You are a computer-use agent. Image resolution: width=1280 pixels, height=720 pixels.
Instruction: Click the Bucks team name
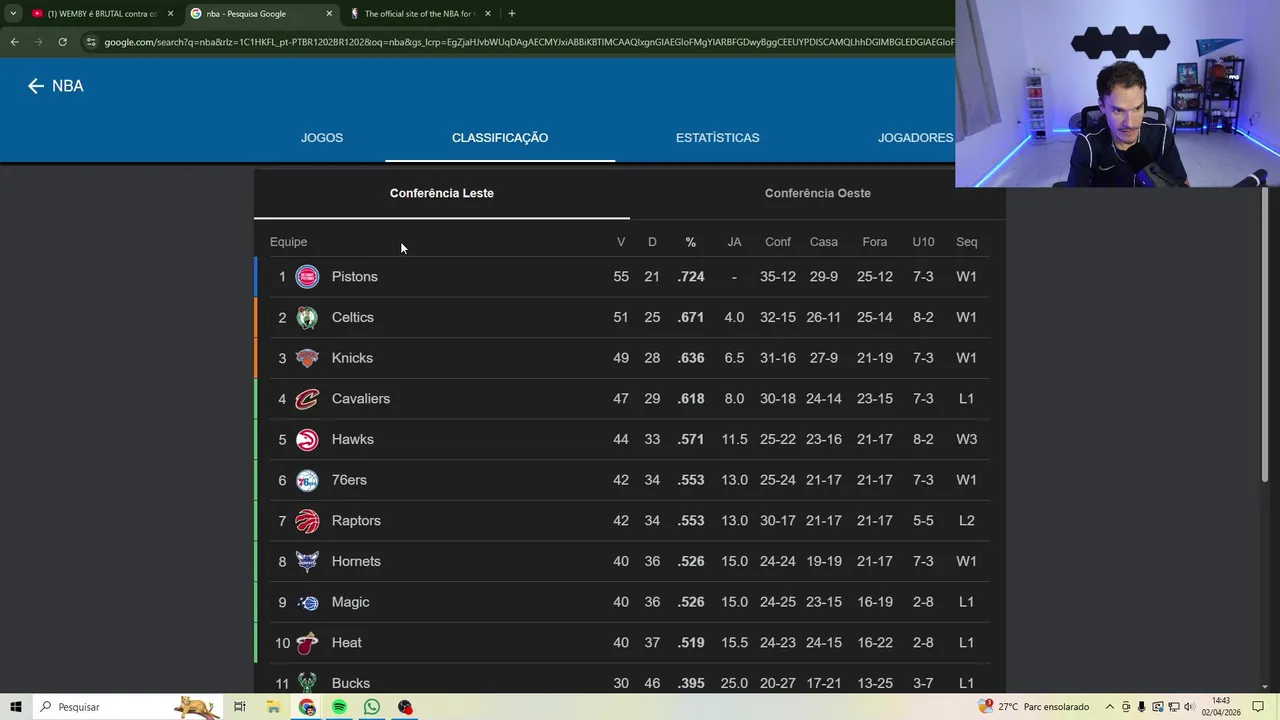pos(351,684)
